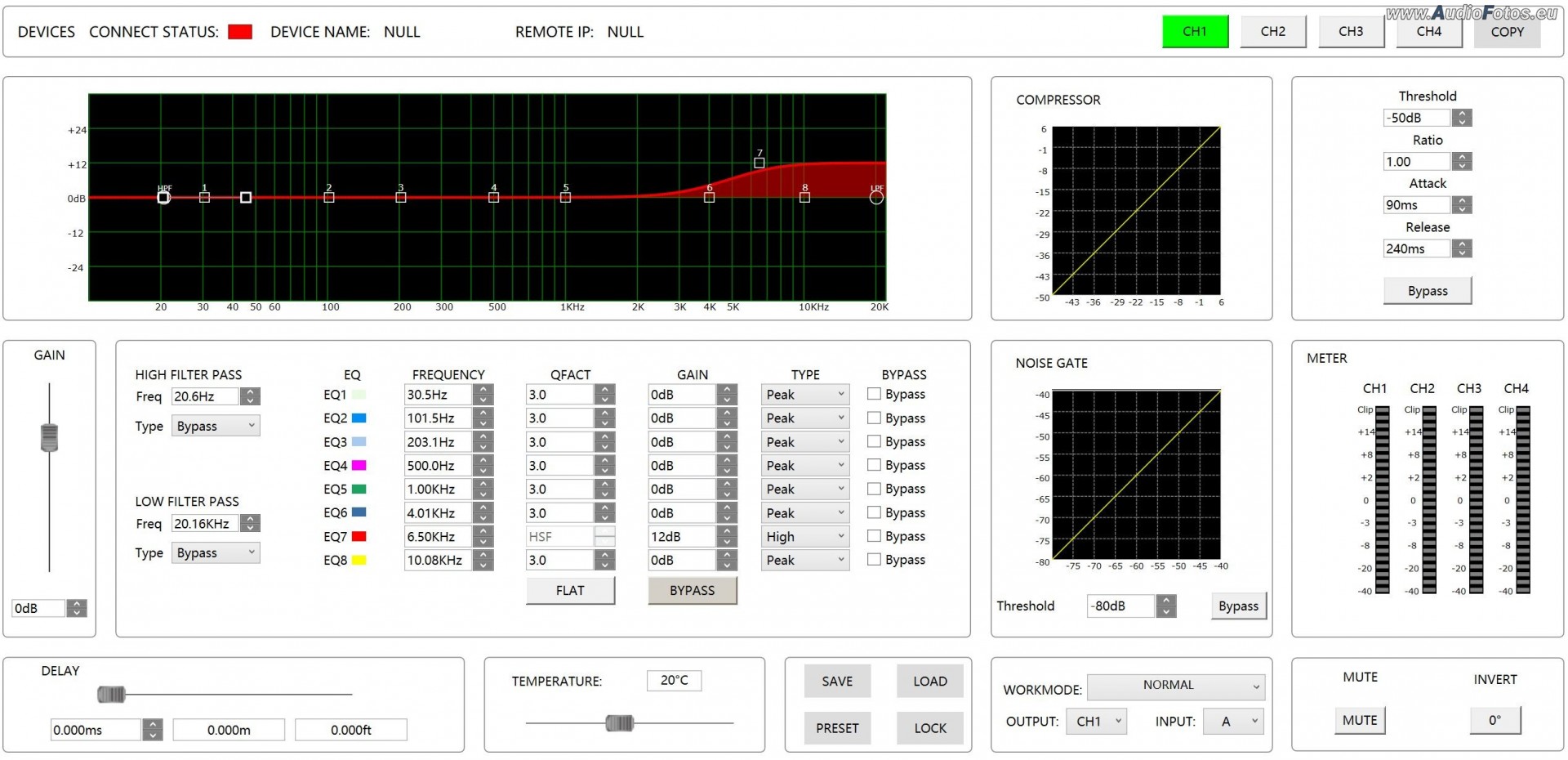Viewport: 1568px width, 760px height.
Task: Open the INPUT A dropdown
Action: 1234,722
